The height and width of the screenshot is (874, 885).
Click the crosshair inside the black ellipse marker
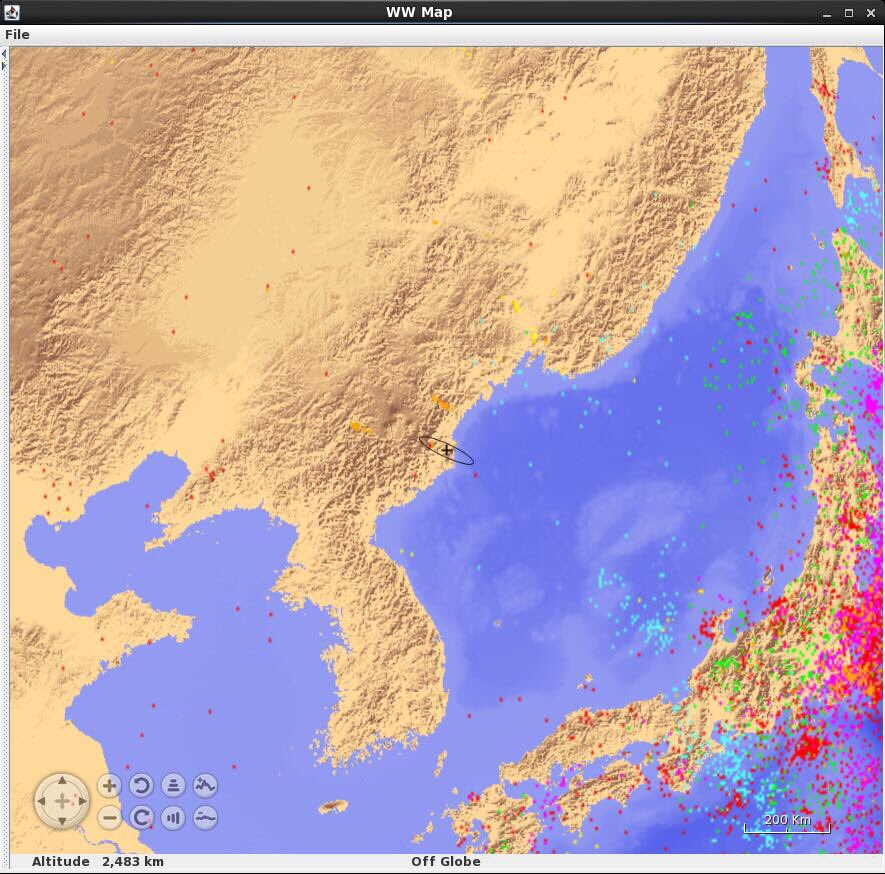point(446,450)
